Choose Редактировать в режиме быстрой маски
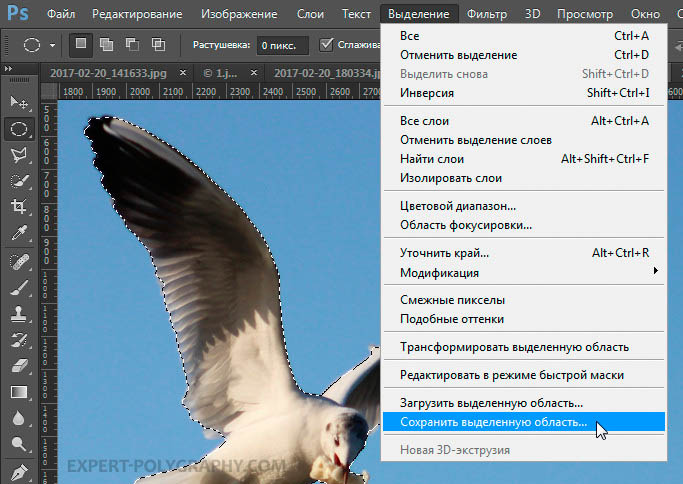 tap(524, 375)
